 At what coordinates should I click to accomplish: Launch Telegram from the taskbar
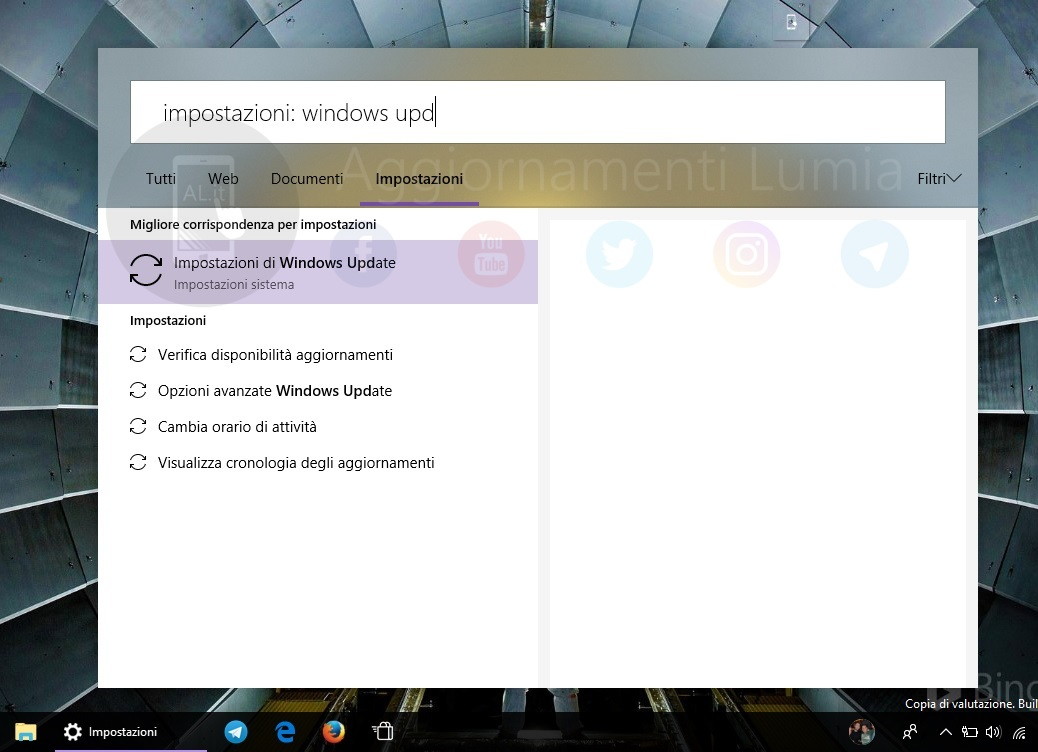pyautogui.click(x=236, y=731)
